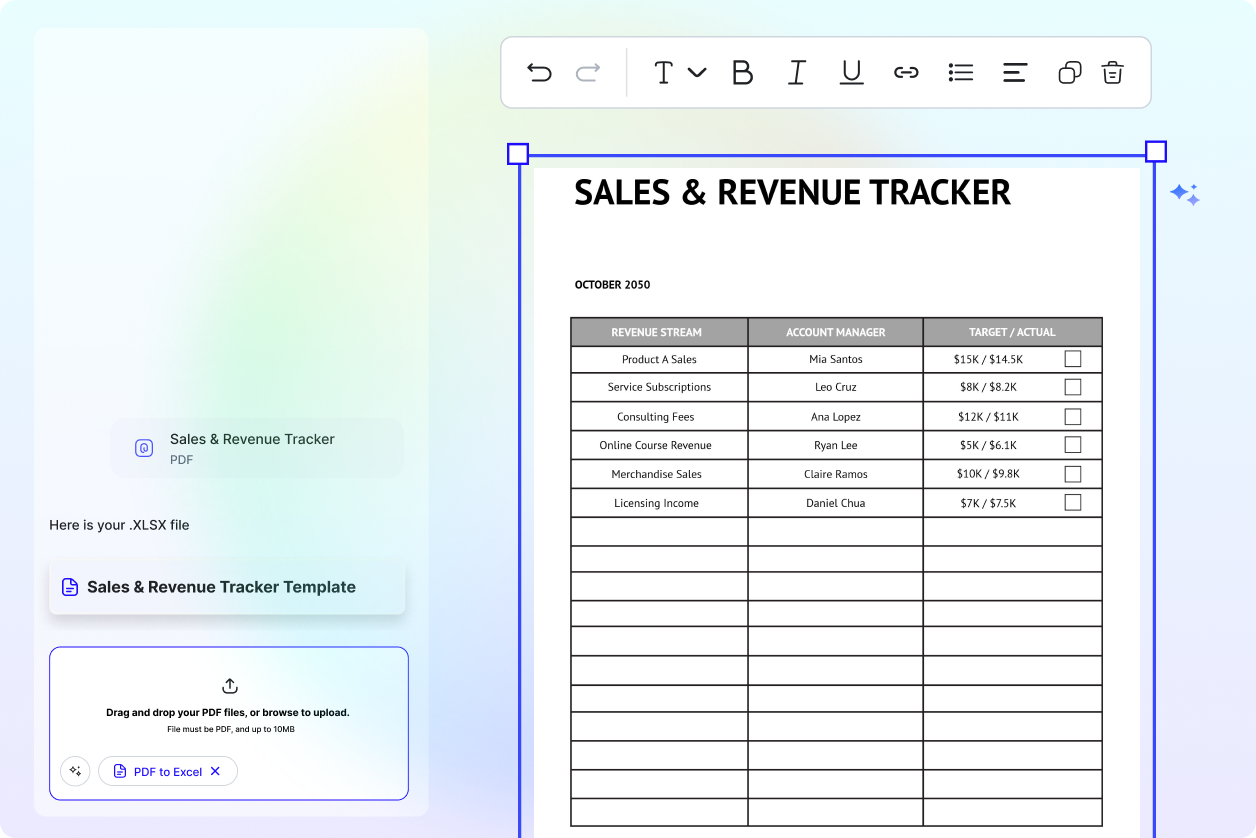
Task: Italicize the selected text
Action: tap(796, 72)
